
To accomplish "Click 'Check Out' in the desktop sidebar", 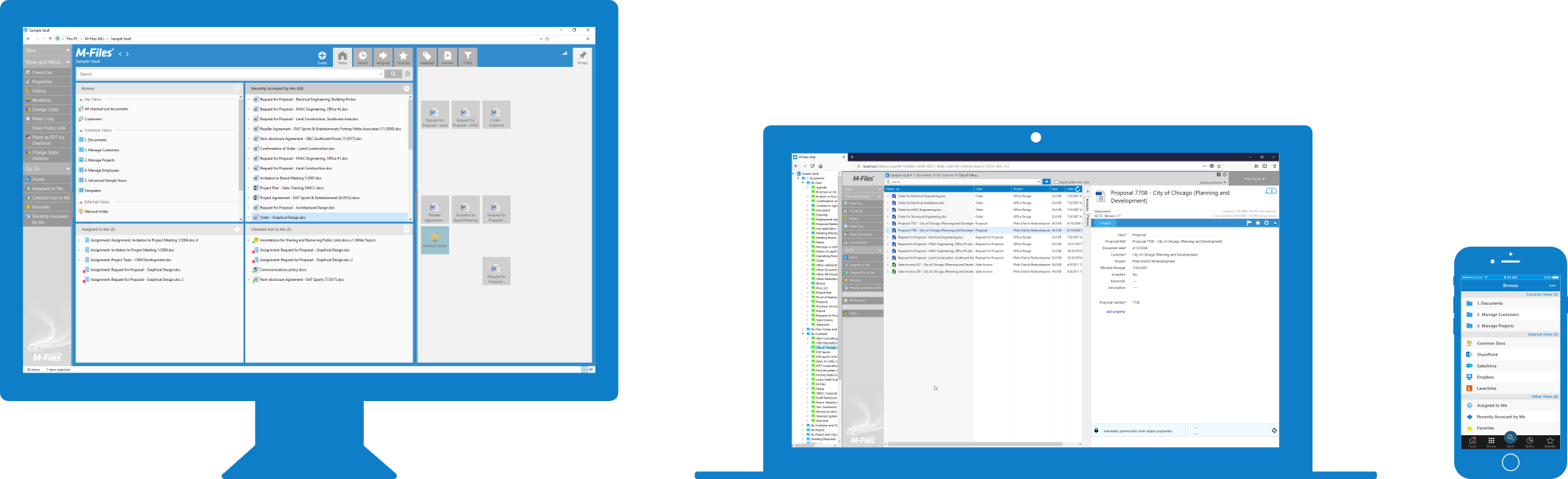I will click(42, 72).
